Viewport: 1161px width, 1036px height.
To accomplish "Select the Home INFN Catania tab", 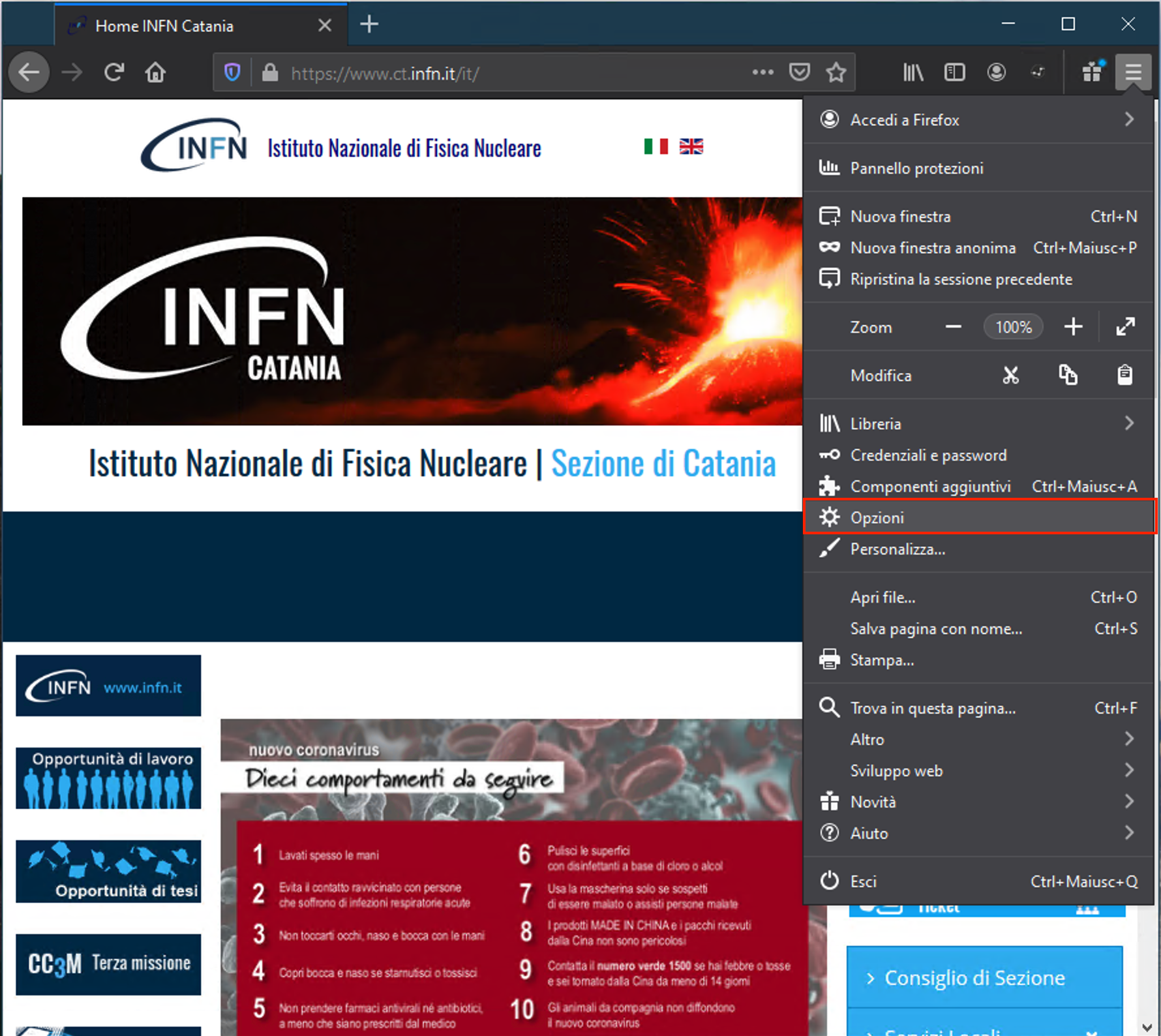I will 201,25.
